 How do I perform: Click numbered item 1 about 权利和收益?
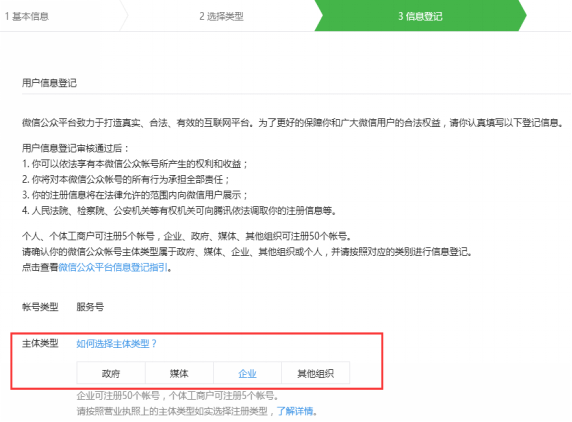coord(135,164)
